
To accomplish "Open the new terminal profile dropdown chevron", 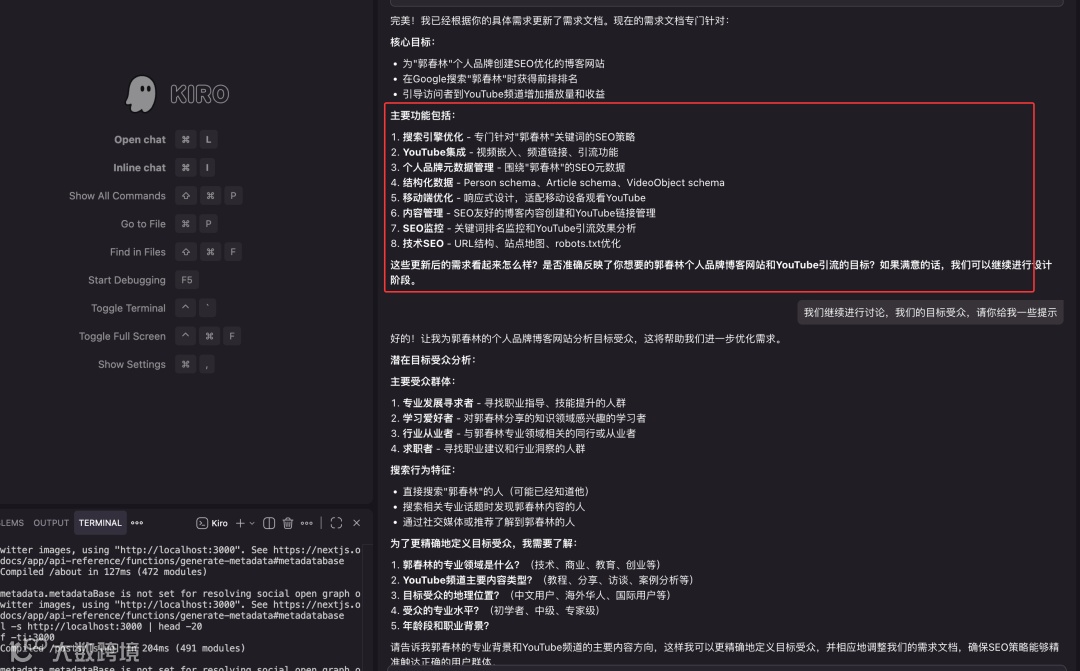I will click(252, 523).
